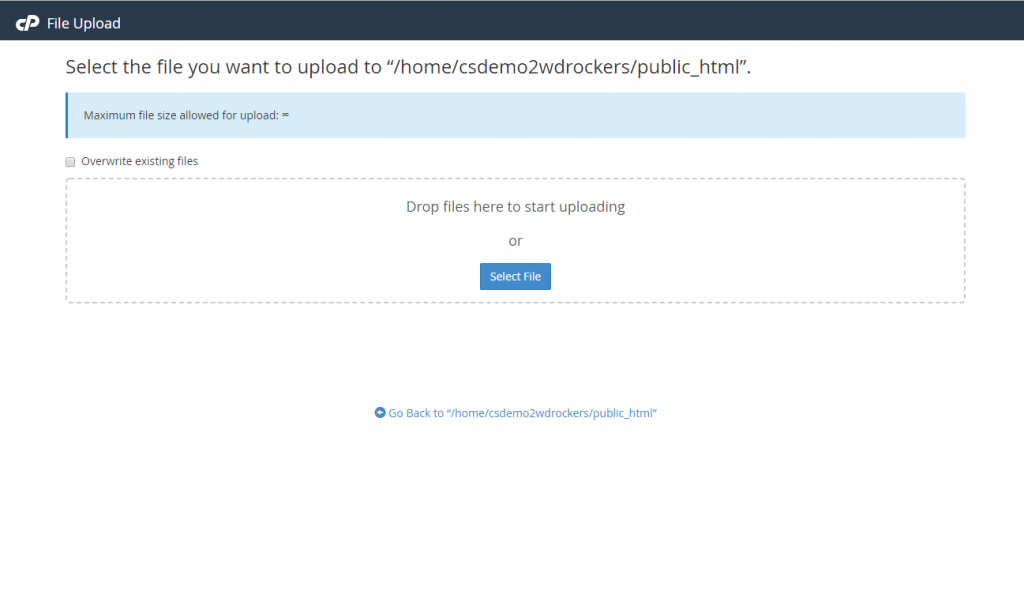
Task: Click the "Go Back to" words in link
Action: coord(416,413)
